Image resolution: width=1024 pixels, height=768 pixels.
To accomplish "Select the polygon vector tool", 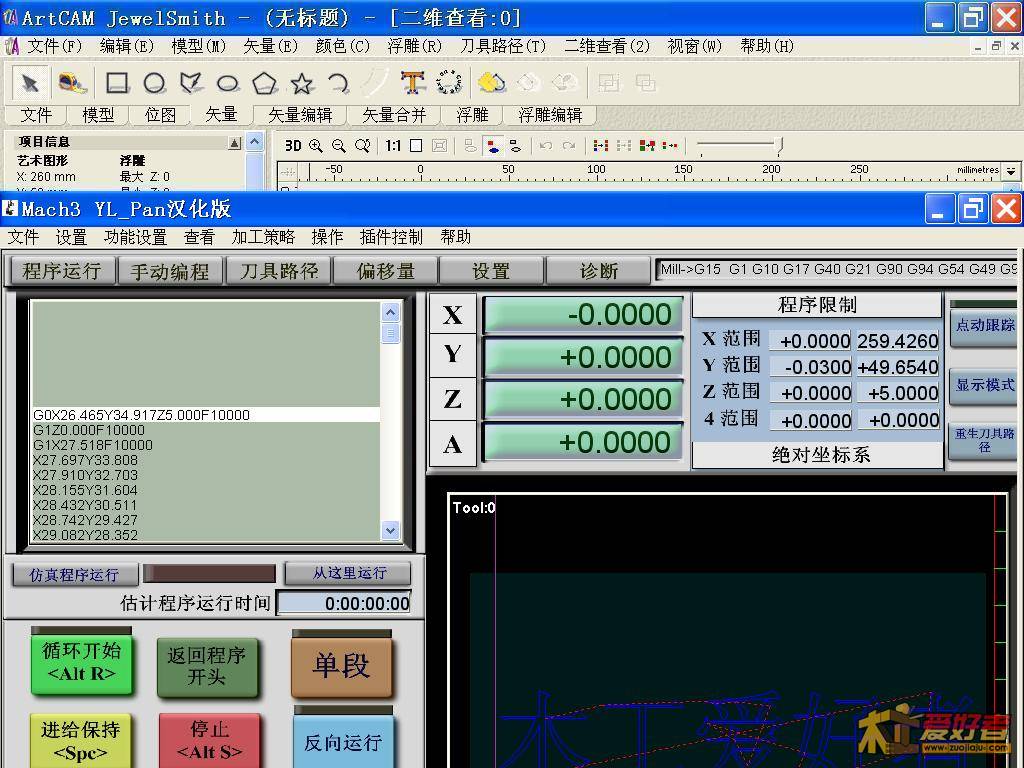I will coord(264,83).
